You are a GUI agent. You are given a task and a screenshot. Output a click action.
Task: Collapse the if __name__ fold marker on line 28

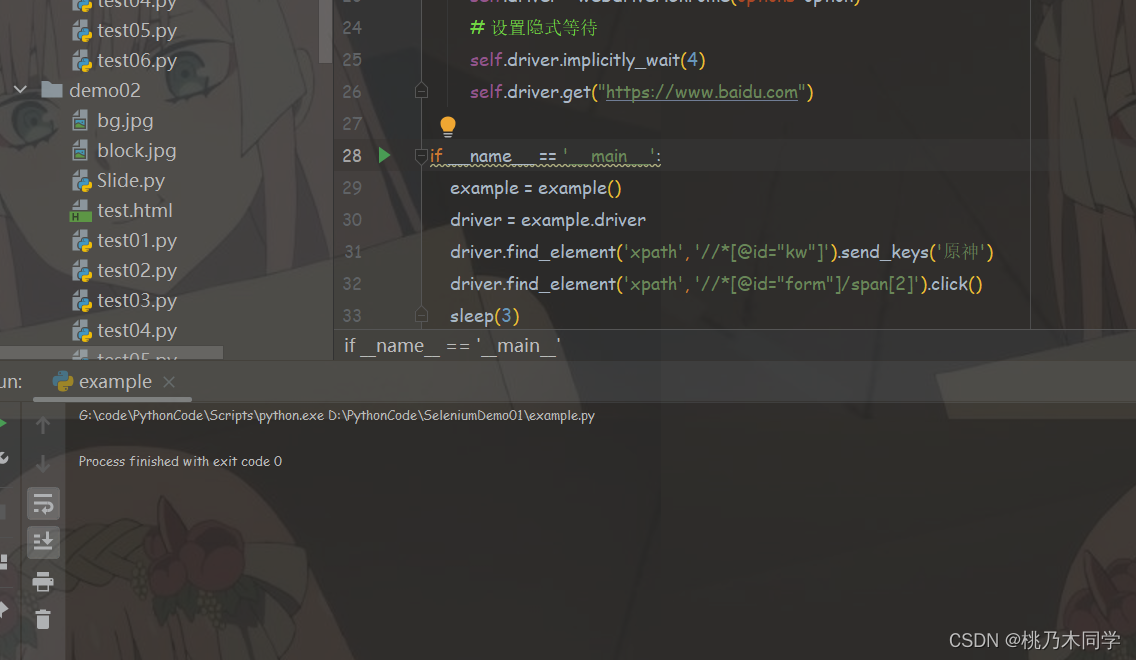(421, 155)
